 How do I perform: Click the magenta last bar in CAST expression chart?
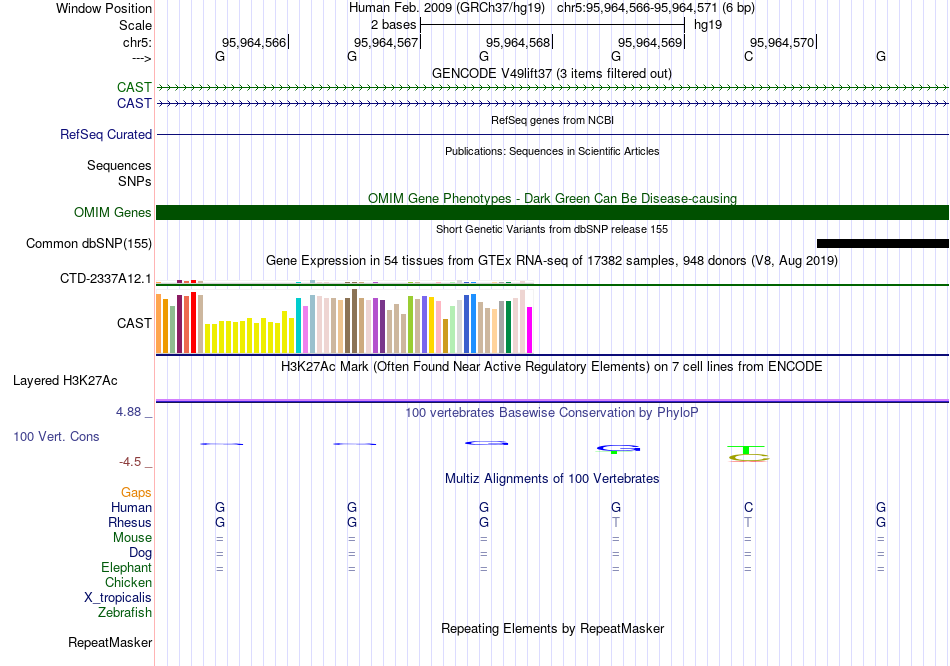tap(529, 330)
